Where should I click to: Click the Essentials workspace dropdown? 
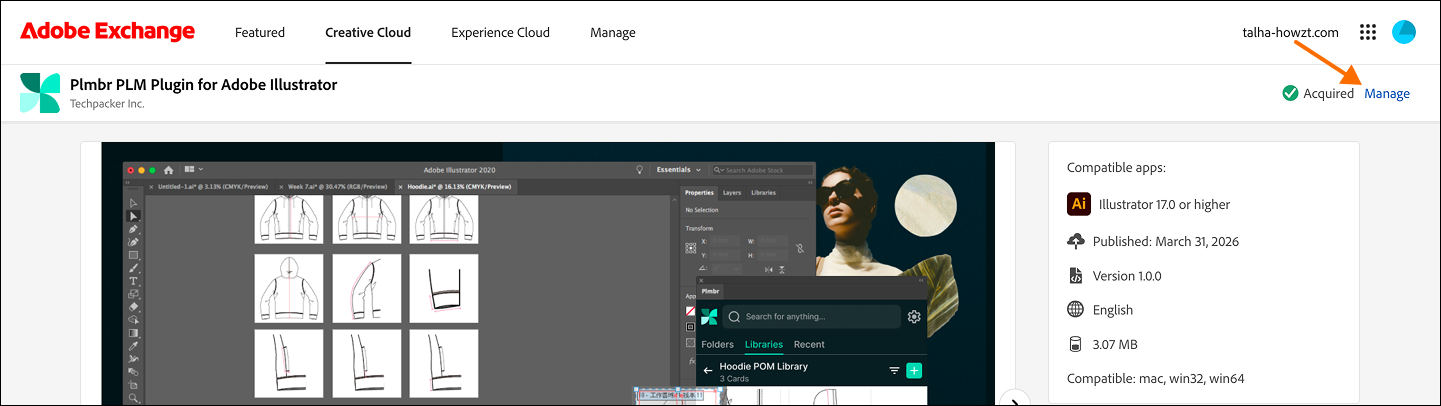[x=679, y=170]
